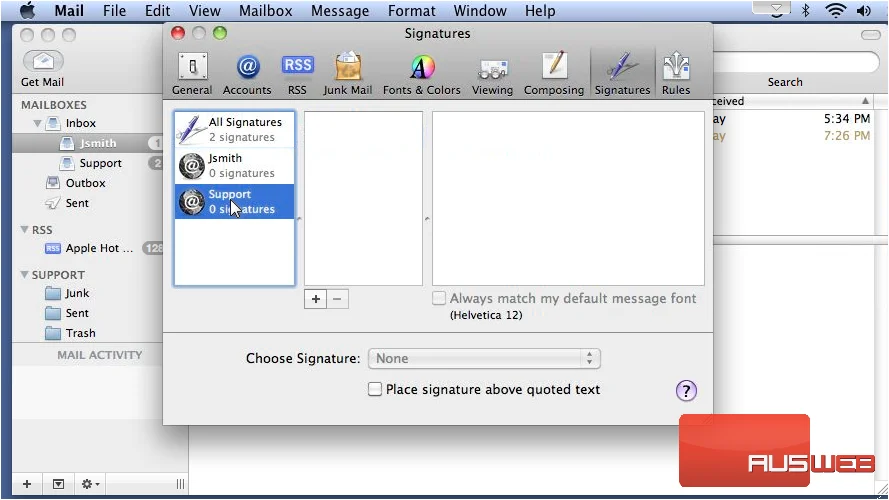The image size is (889, 500).
Task: Click the add mailbox plus icon
Action: 27,484
